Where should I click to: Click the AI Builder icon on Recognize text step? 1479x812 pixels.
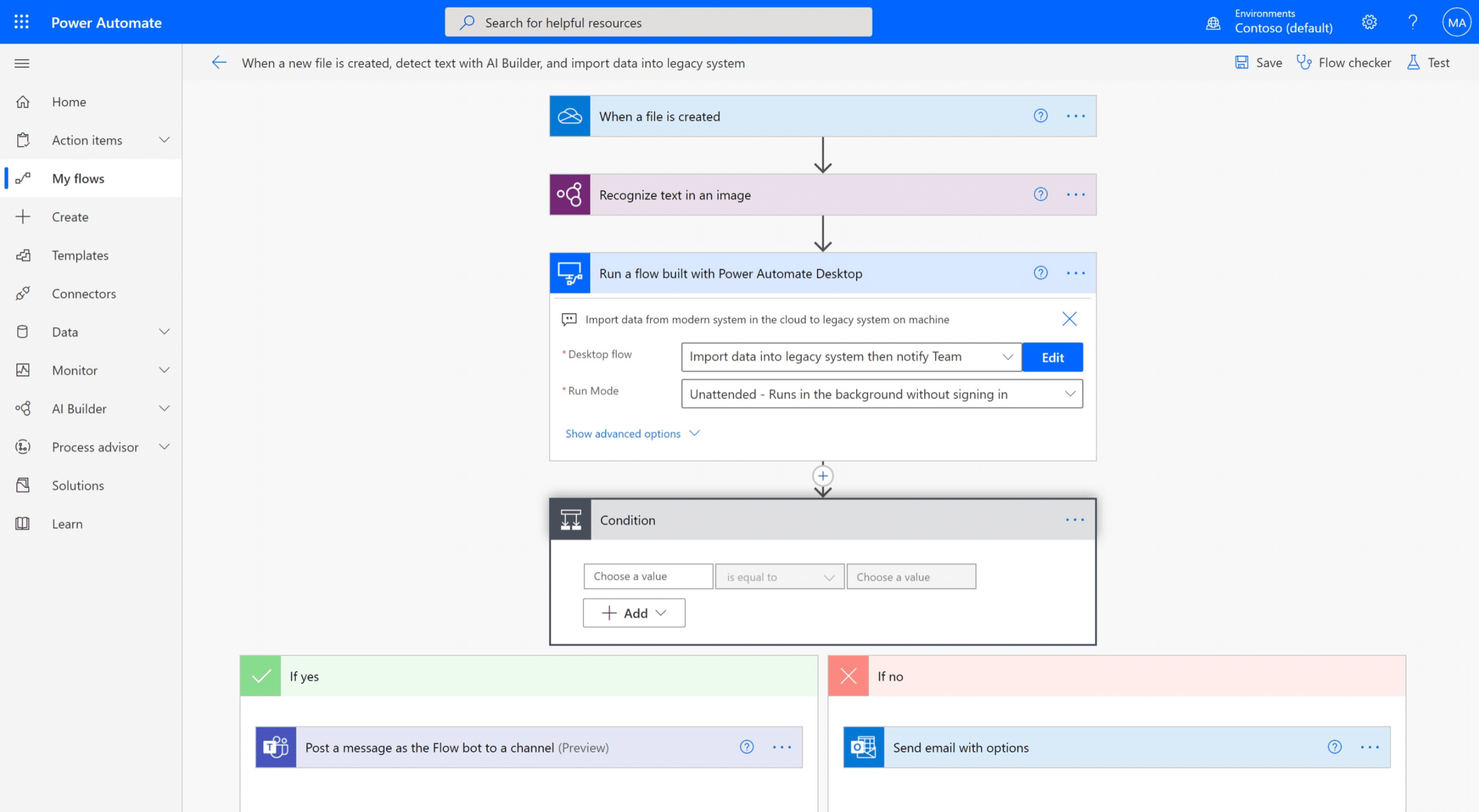tap(569, 195)
